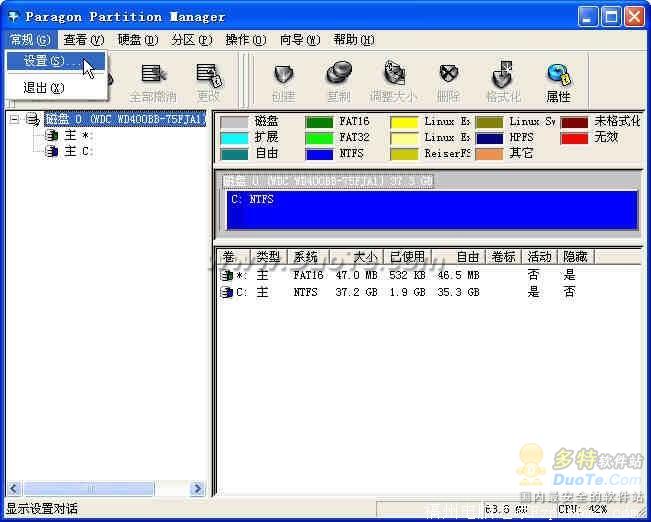Screen dimensions: 651x522
Task: Click the blue NTFS legend swatch
Action: pyautogui.click(x=319, y=154)
